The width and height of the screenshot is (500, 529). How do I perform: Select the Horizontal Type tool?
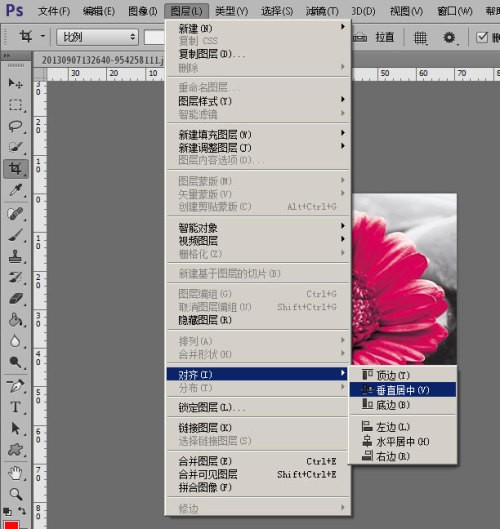pos(15,407)
